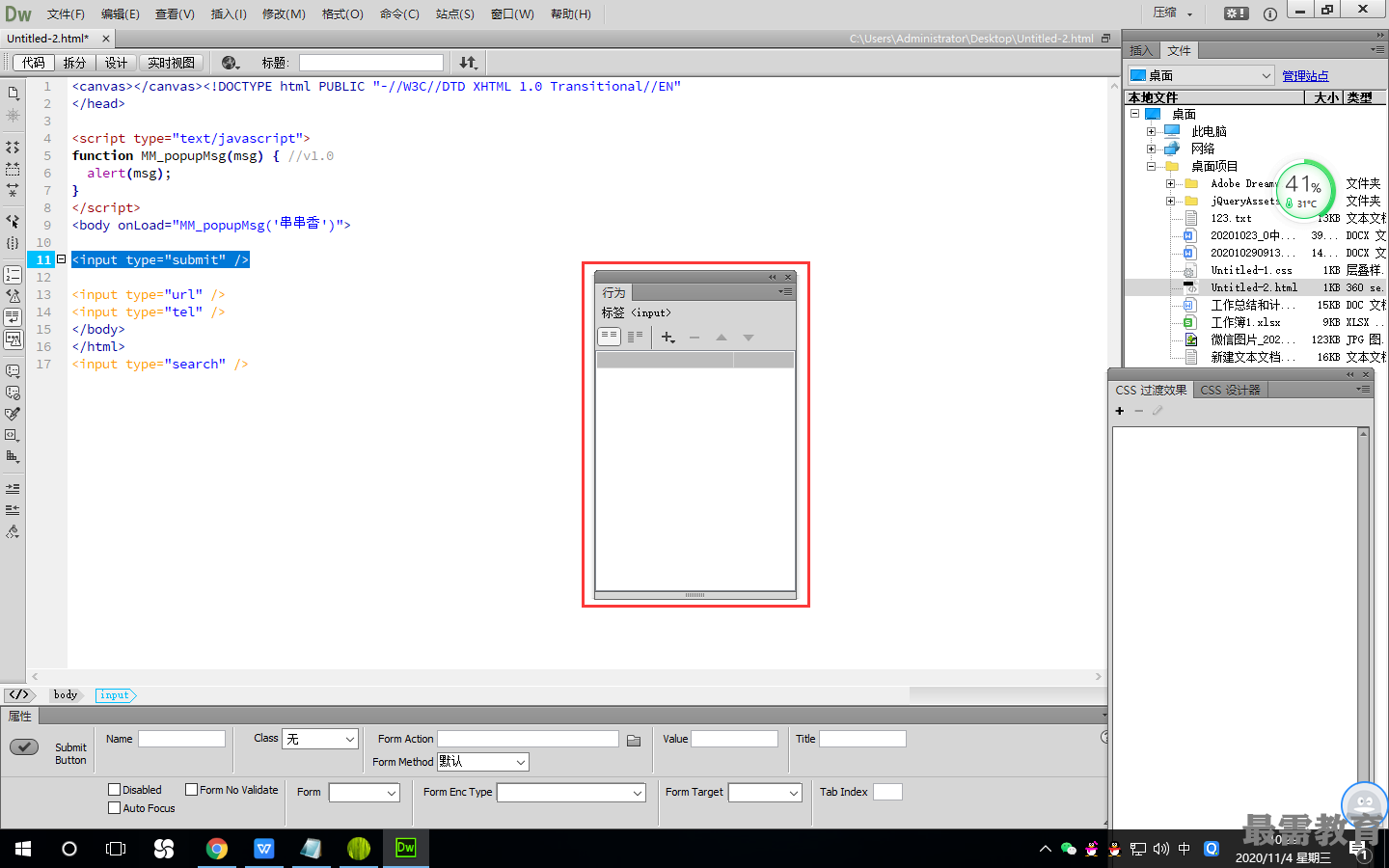The height and width of the screenshot is (868, 1389).
Task: Select the Untitled-2.html document tab
Action: coord(47,39)
